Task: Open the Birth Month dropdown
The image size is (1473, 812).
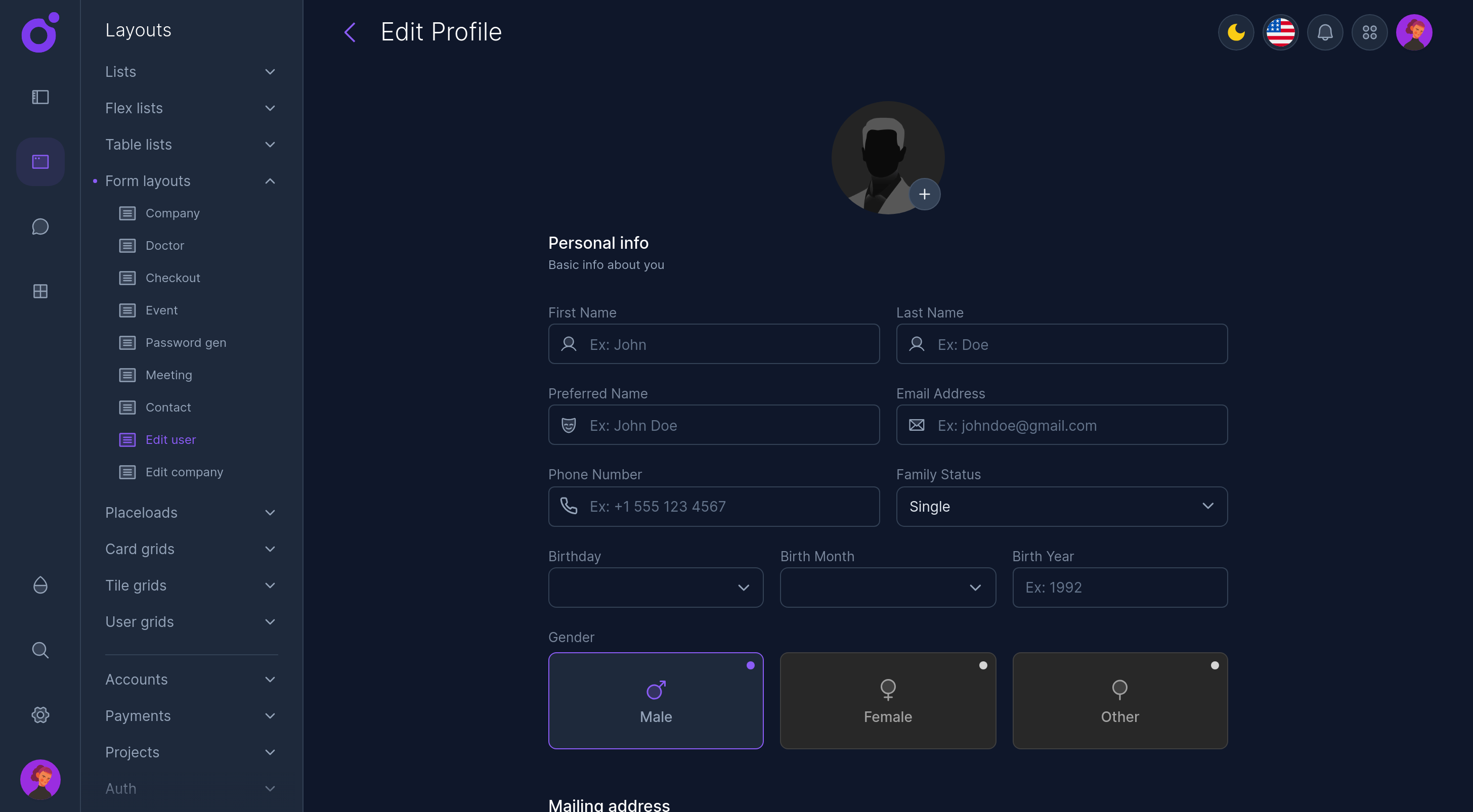Action: [887, 588]
